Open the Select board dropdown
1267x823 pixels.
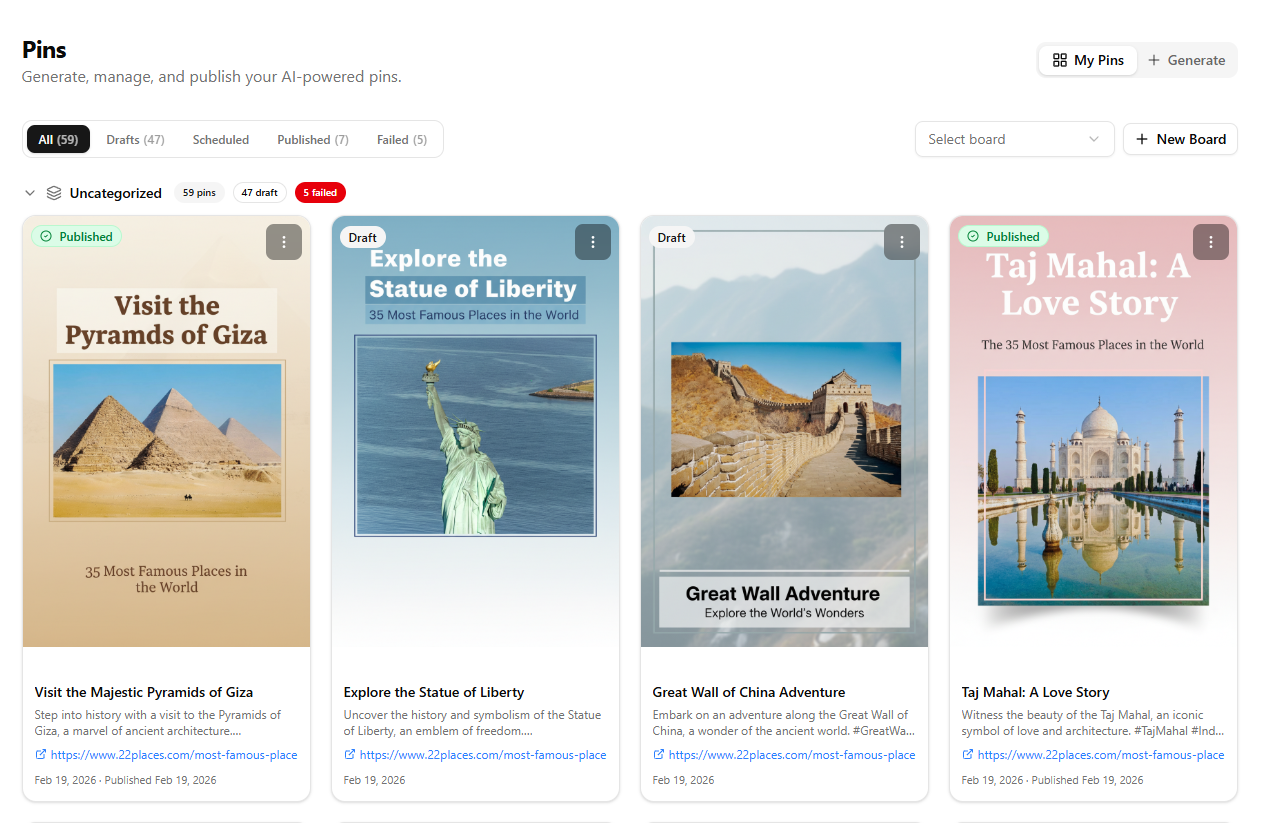pos(1014,139)
